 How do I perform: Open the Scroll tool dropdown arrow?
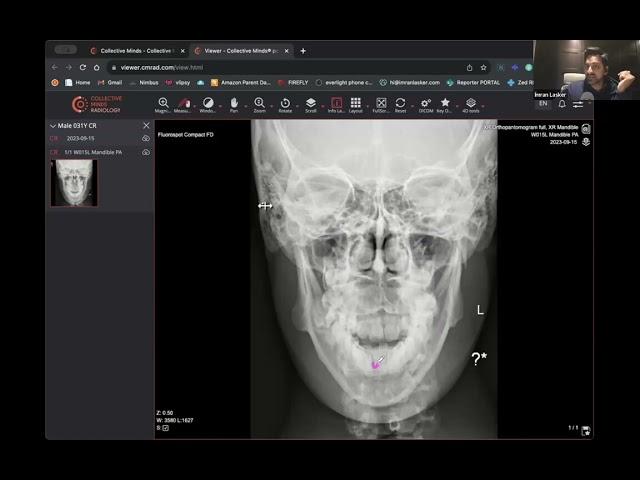[x=322, y=106]
